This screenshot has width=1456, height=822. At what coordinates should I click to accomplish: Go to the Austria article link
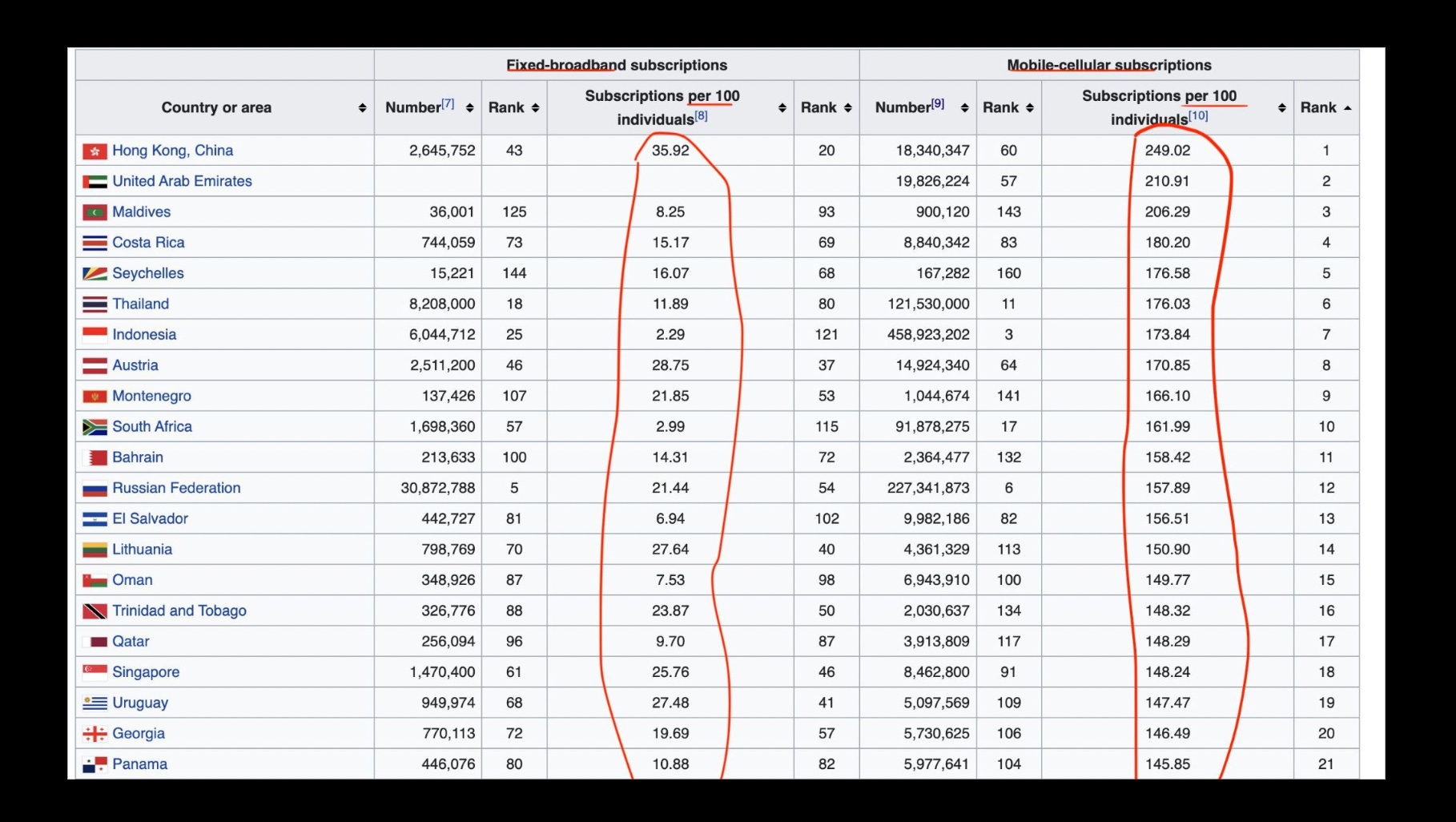[135, 365]
